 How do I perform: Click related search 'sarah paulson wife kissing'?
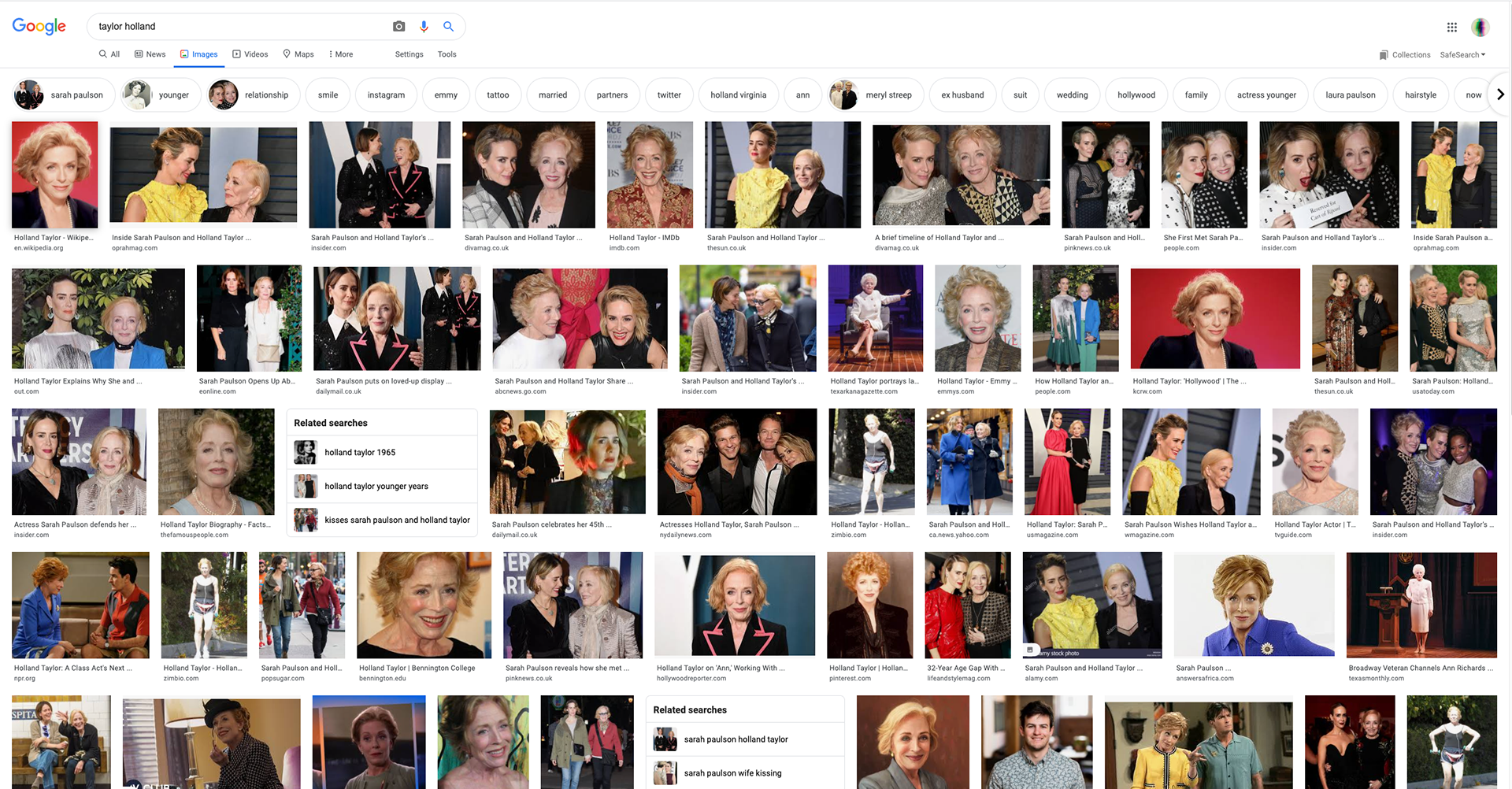[745, 773]
